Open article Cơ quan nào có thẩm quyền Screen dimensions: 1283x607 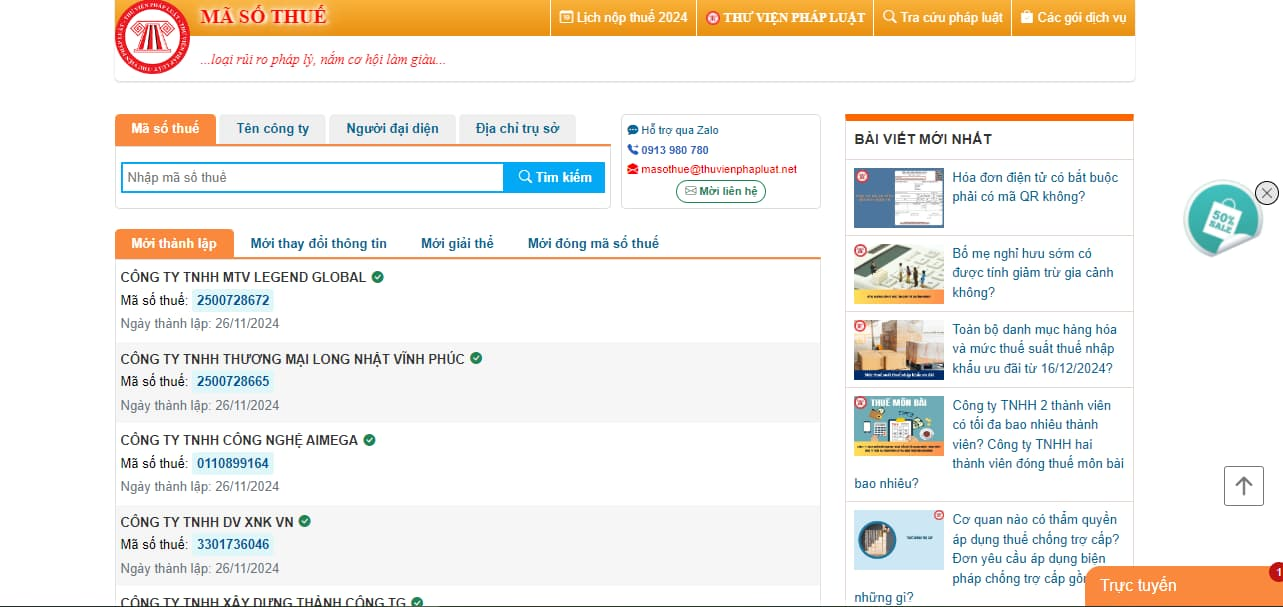pyautogui.click(x=1035, y=548)
